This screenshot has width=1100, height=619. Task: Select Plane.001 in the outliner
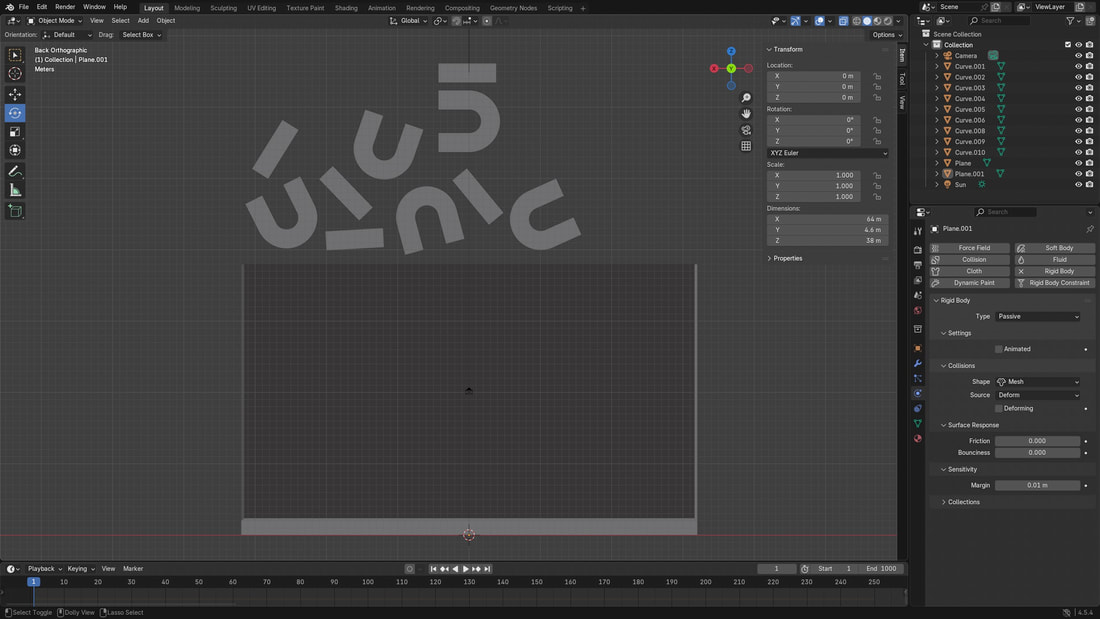(x=969, y=174)
